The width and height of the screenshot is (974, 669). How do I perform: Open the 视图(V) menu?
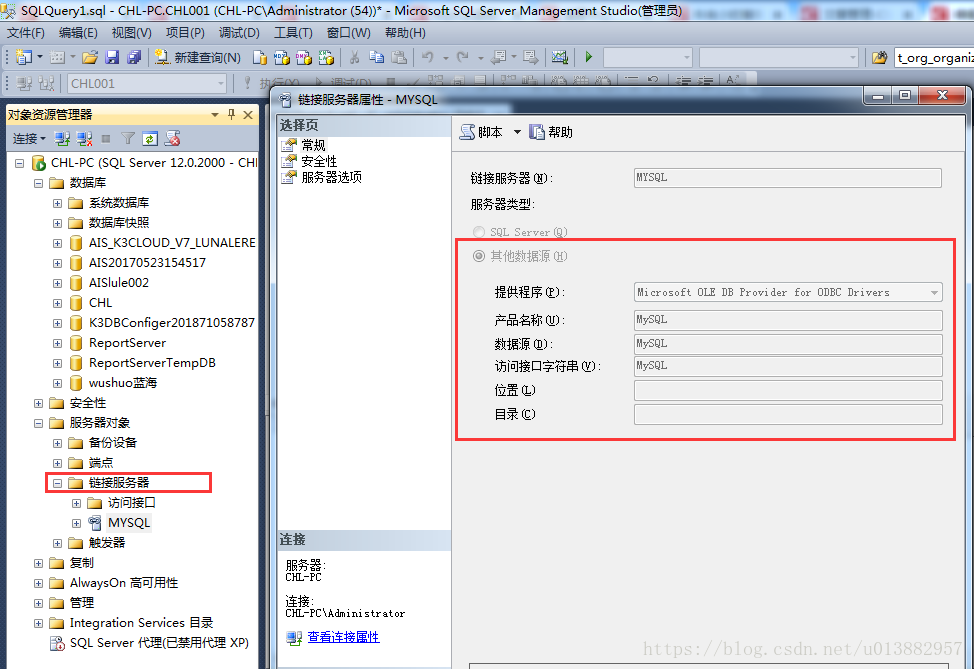[x=131, y=33]
